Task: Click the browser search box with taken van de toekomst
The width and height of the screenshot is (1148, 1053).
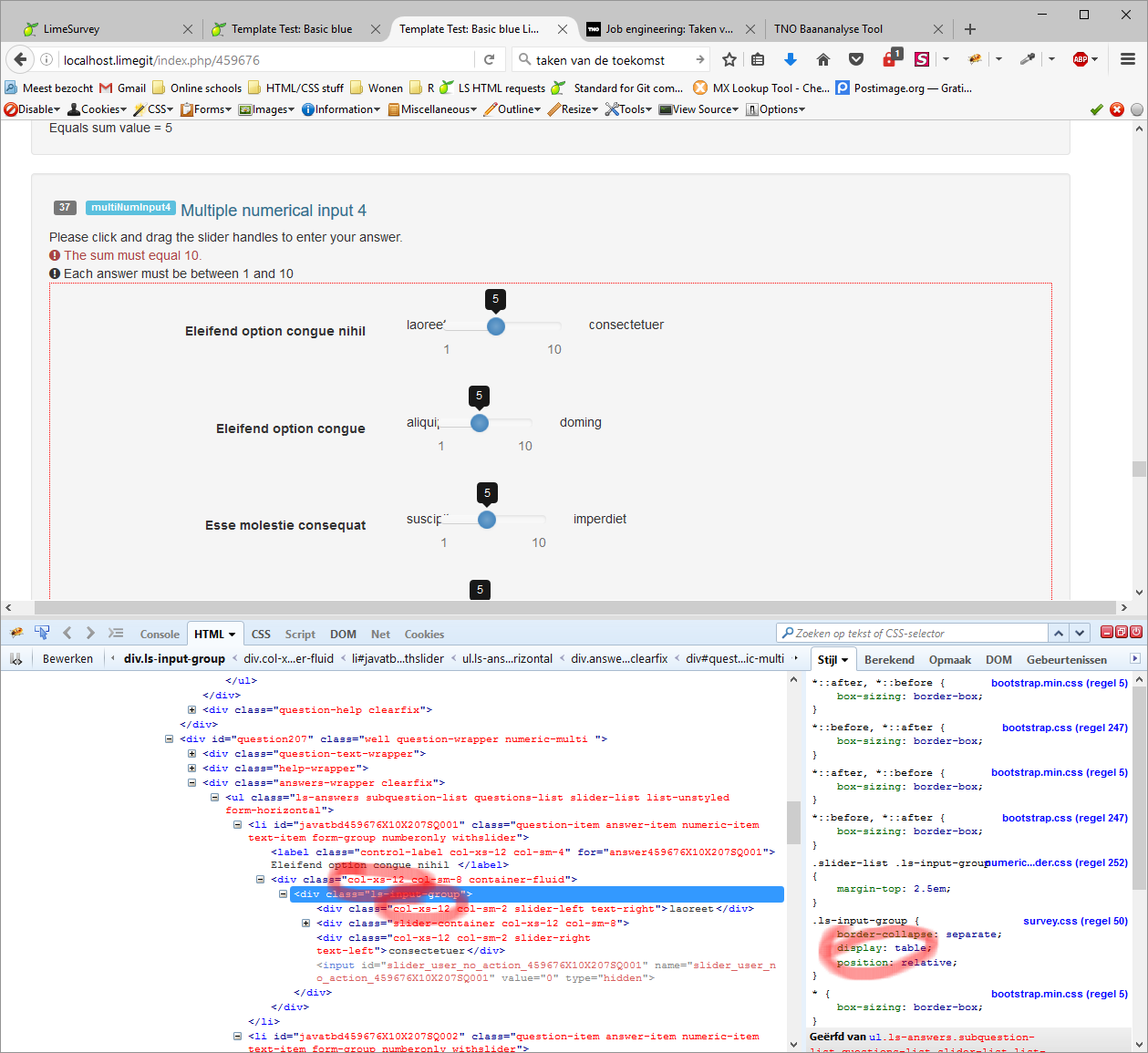Action: pyautogui.click(x=611, y=60)
